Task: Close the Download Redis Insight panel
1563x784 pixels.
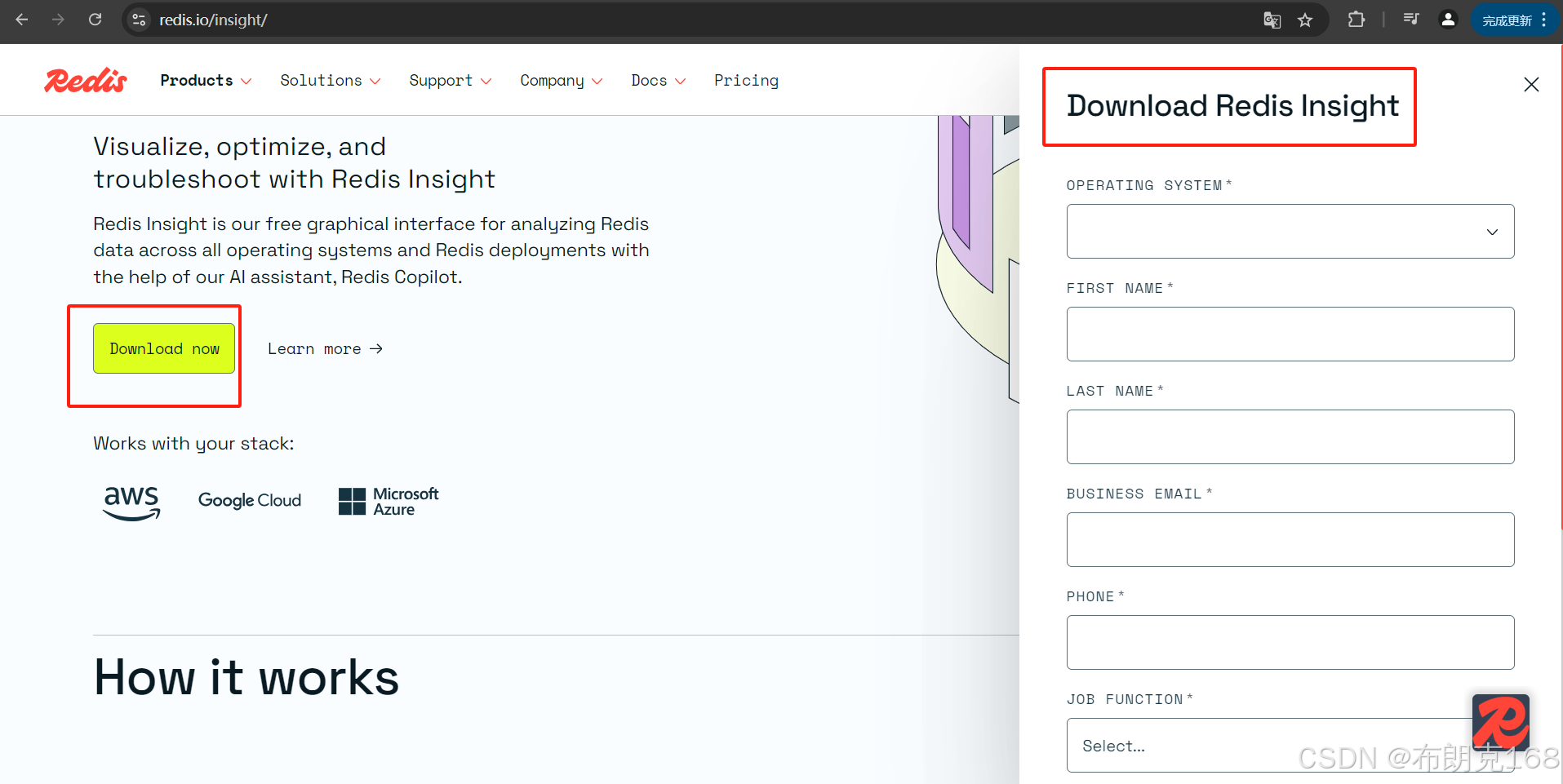Action: click(1531, 85)
